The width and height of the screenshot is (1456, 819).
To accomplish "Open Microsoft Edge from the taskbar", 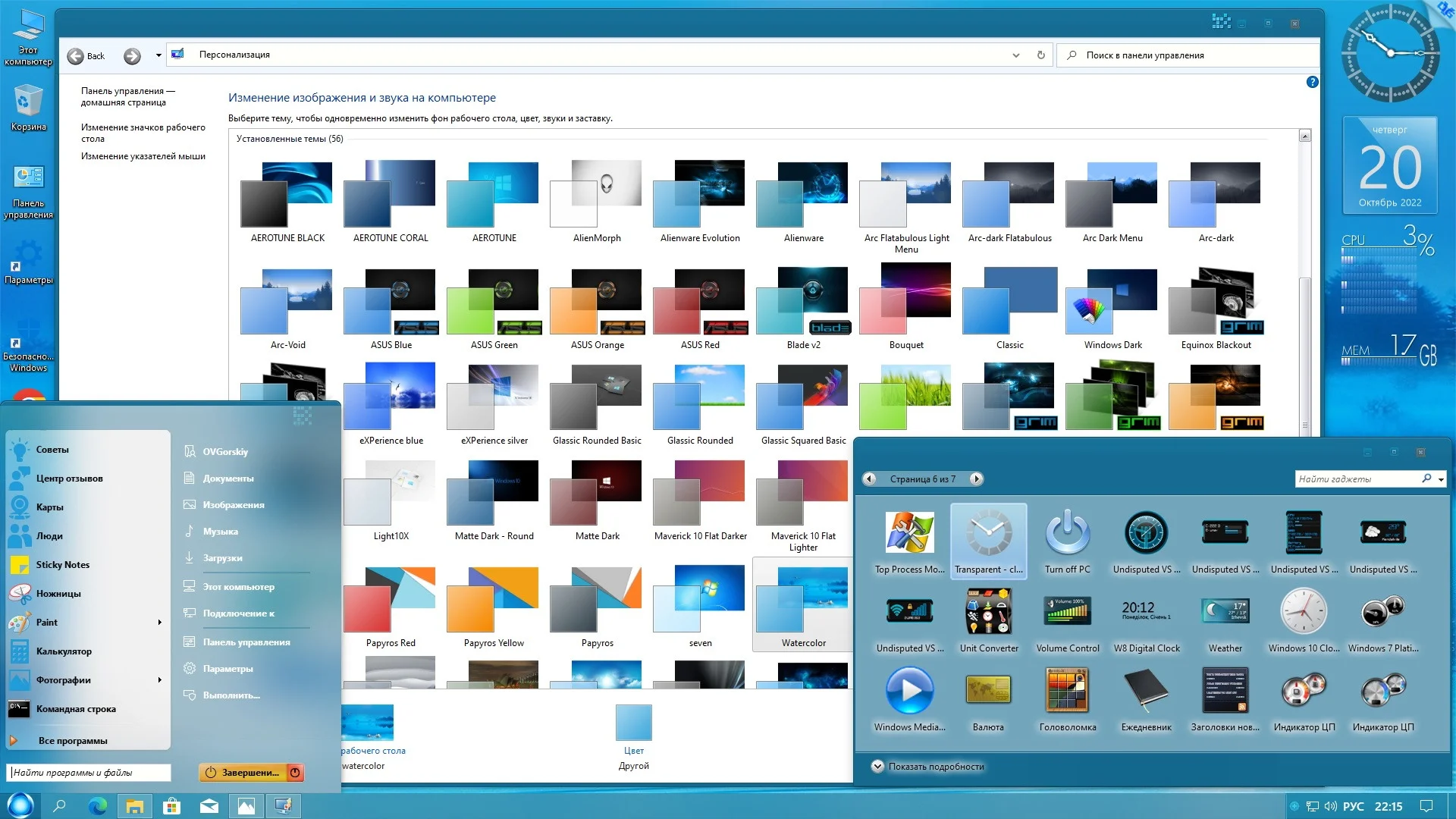I will 97,806.
